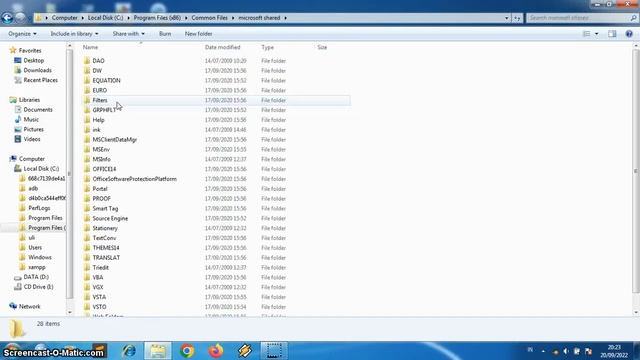
Task: Click Computer in the address breadcrumb
Action: [x=64, y=18]
